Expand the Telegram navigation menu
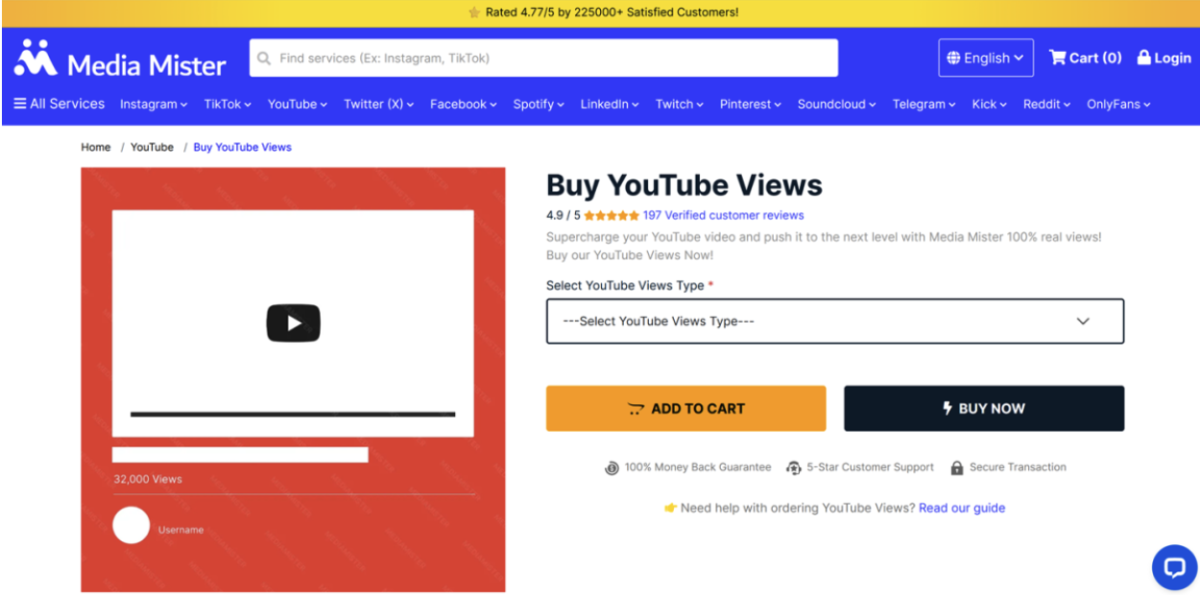This screenshot has width=1200, height=595. pos(924,104)
